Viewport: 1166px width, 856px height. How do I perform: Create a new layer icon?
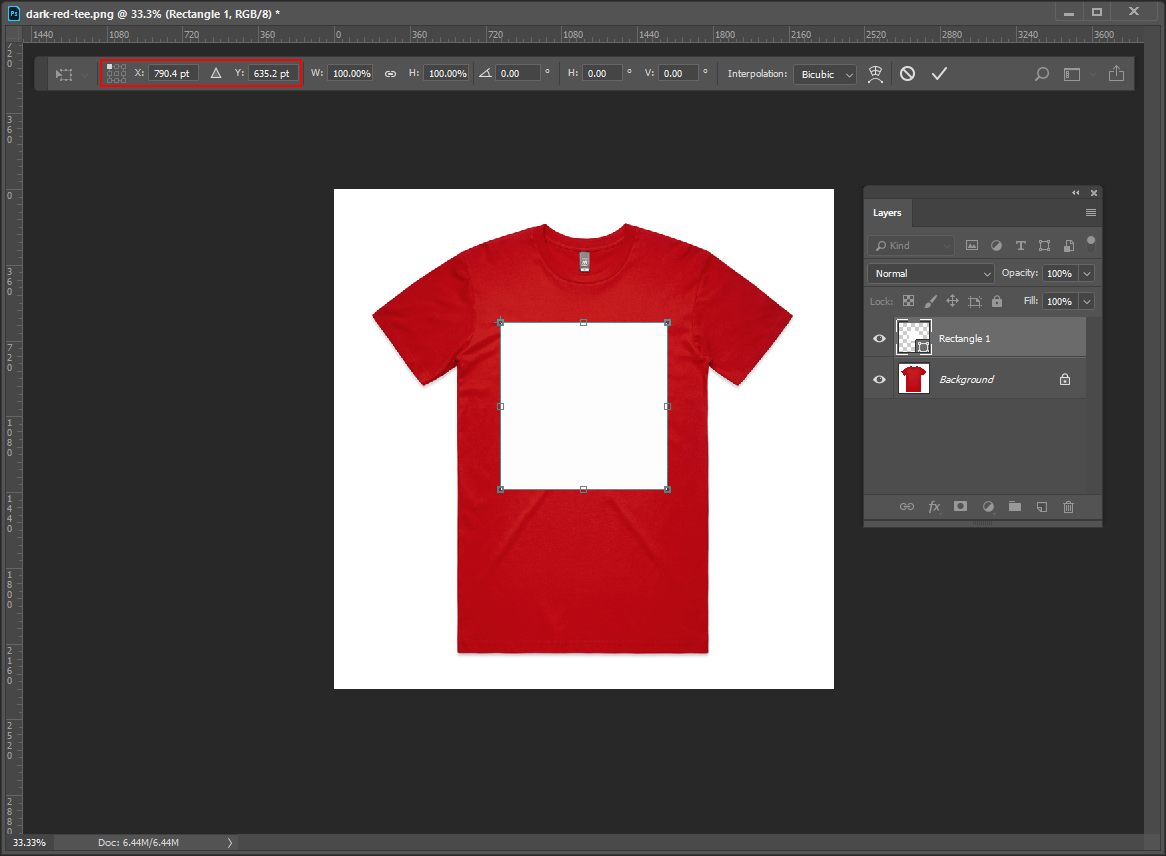click(x=1042, y=506)
